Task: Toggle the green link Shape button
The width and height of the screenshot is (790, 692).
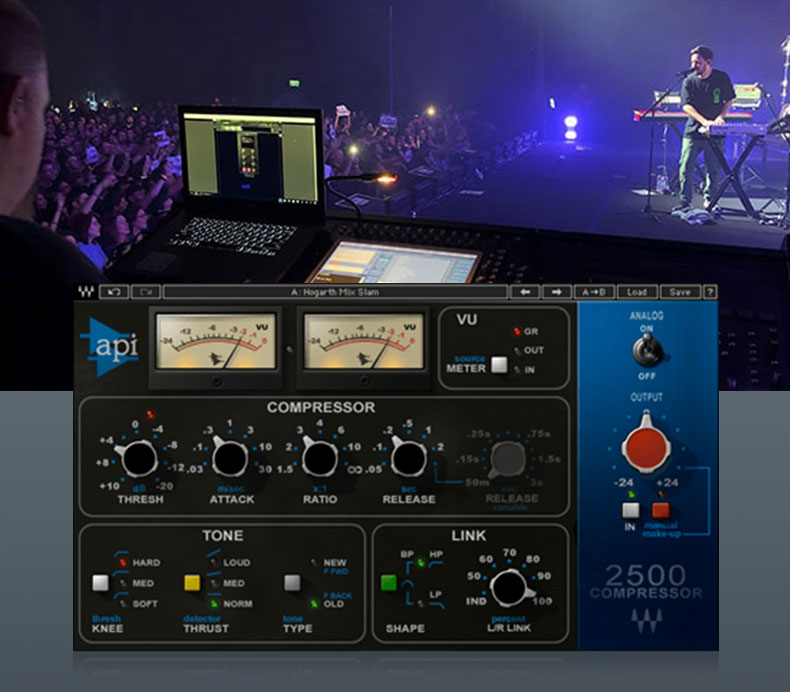Action: coord(388,583)
